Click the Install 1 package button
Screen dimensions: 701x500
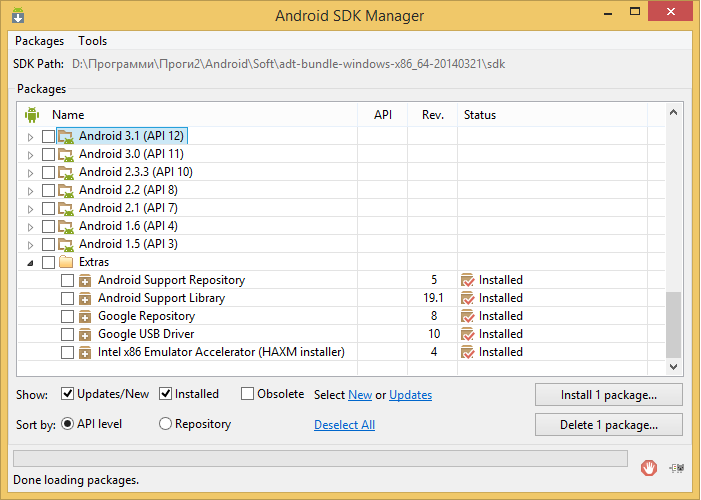point(608,394)
